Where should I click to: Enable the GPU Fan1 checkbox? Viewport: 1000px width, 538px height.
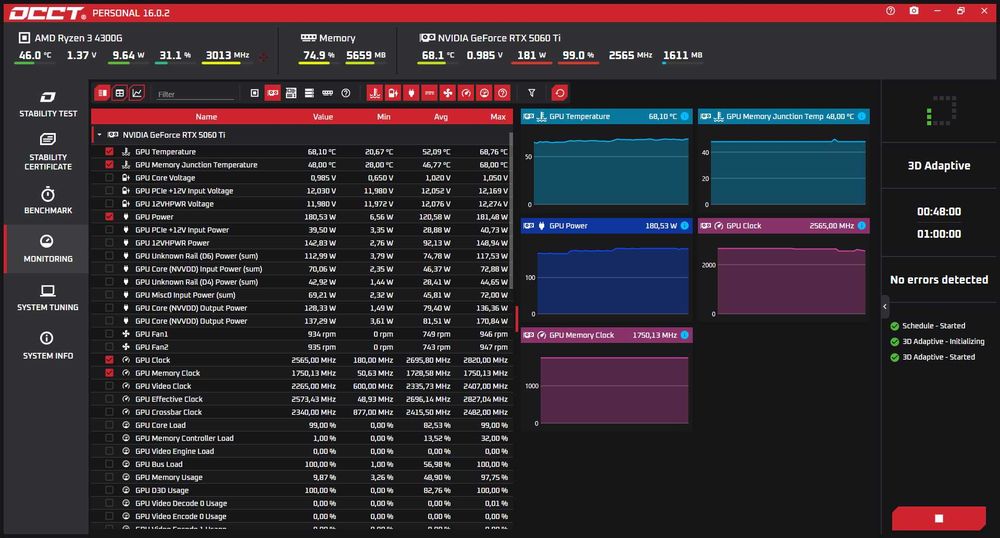[109, 334]
